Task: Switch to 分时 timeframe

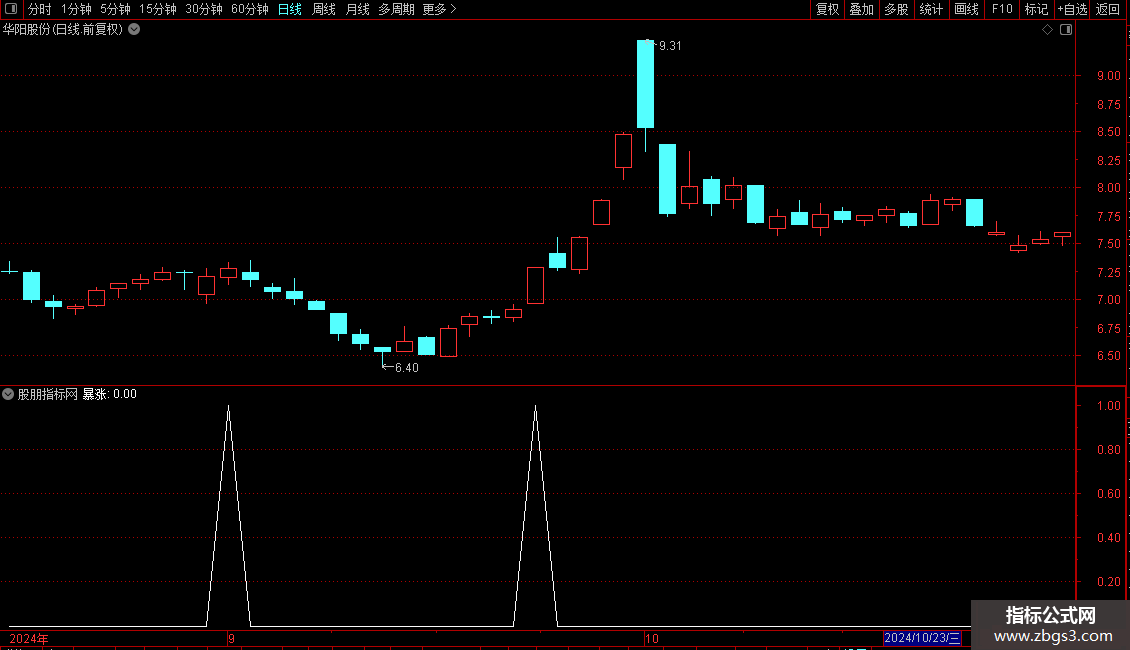Action: (39, 9)
